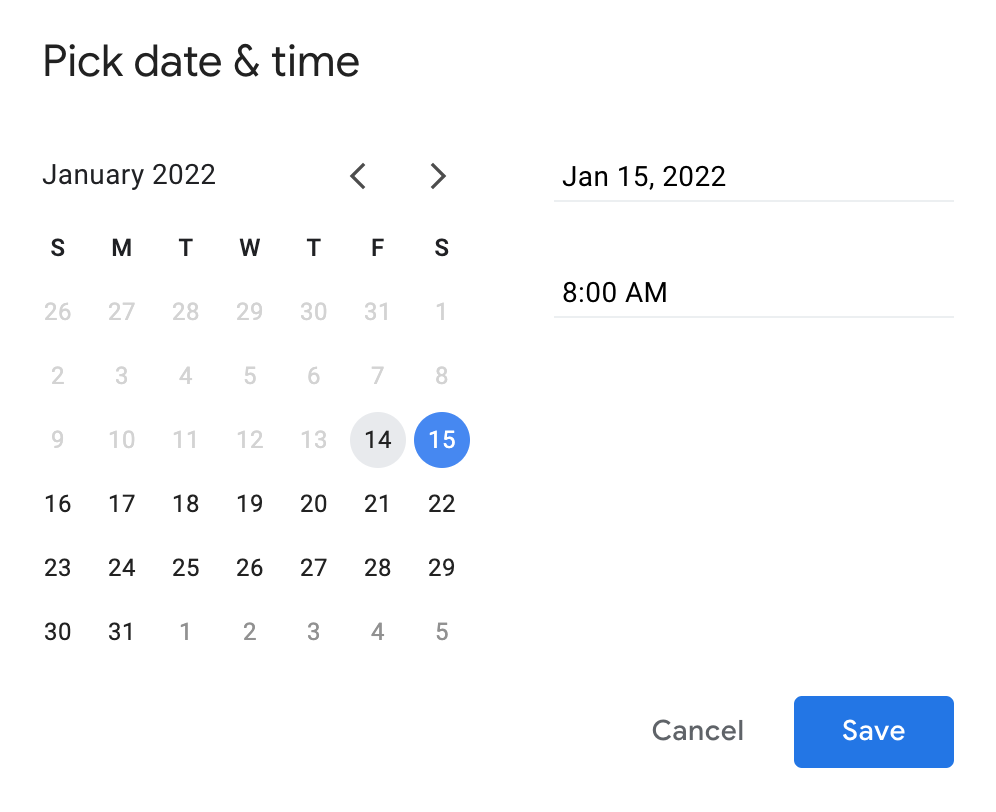Select January 14 on the calendar
The image size is (996, 812).
pyautogui.click(x=378, y=440)
